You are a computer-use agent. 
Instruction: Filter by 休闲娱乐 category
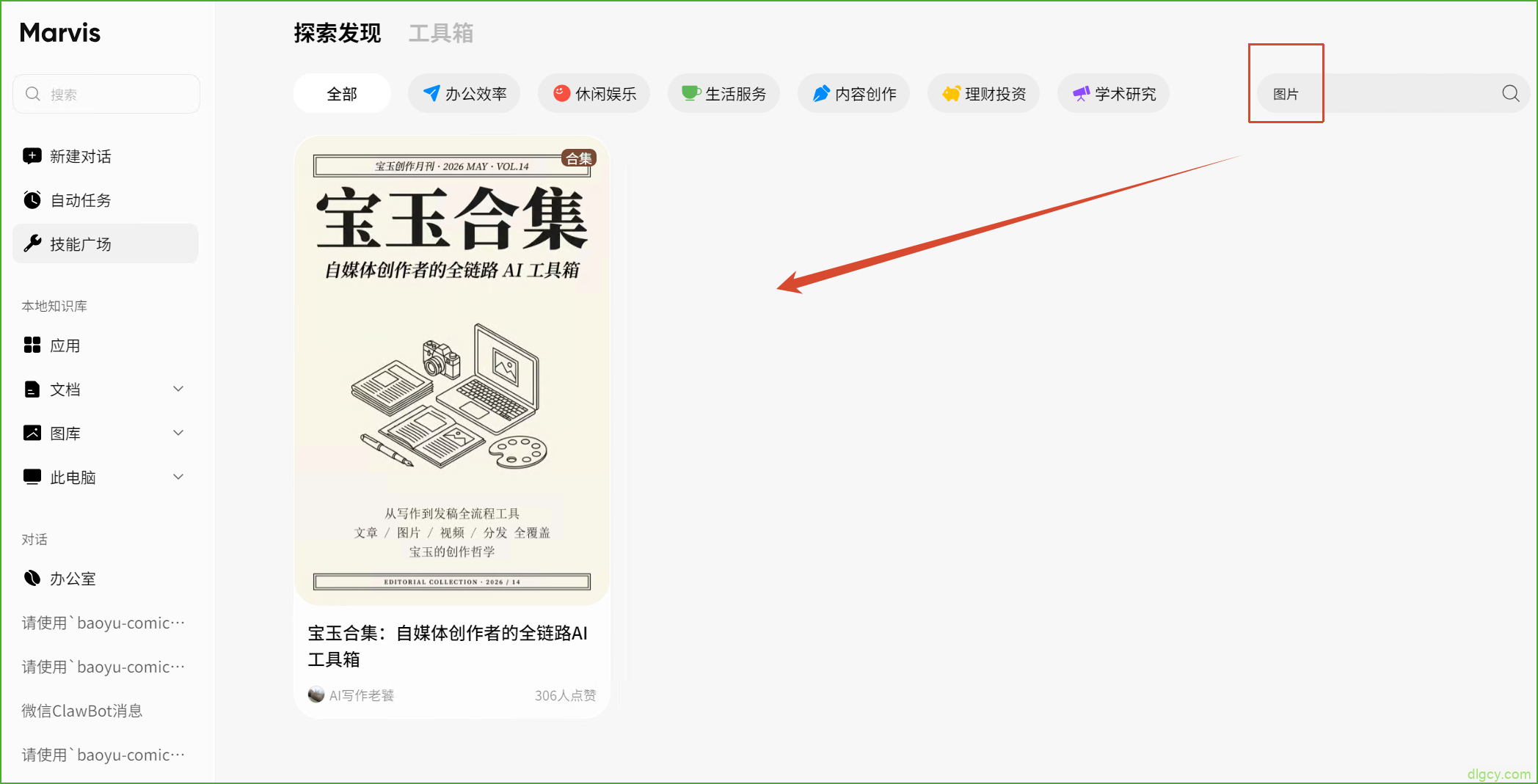click(594, 93)
